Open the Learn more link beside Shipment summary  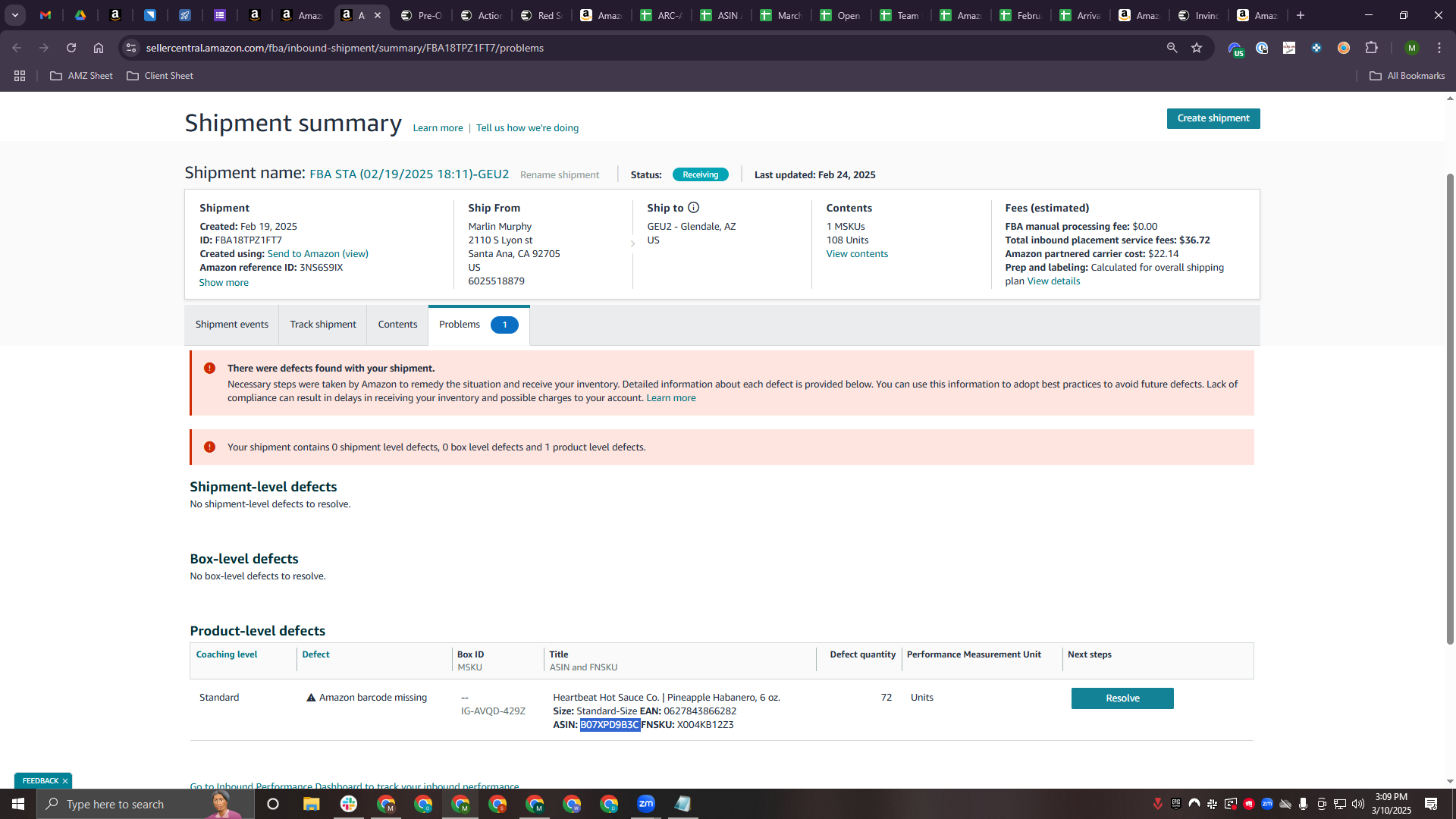coord(438,128)
